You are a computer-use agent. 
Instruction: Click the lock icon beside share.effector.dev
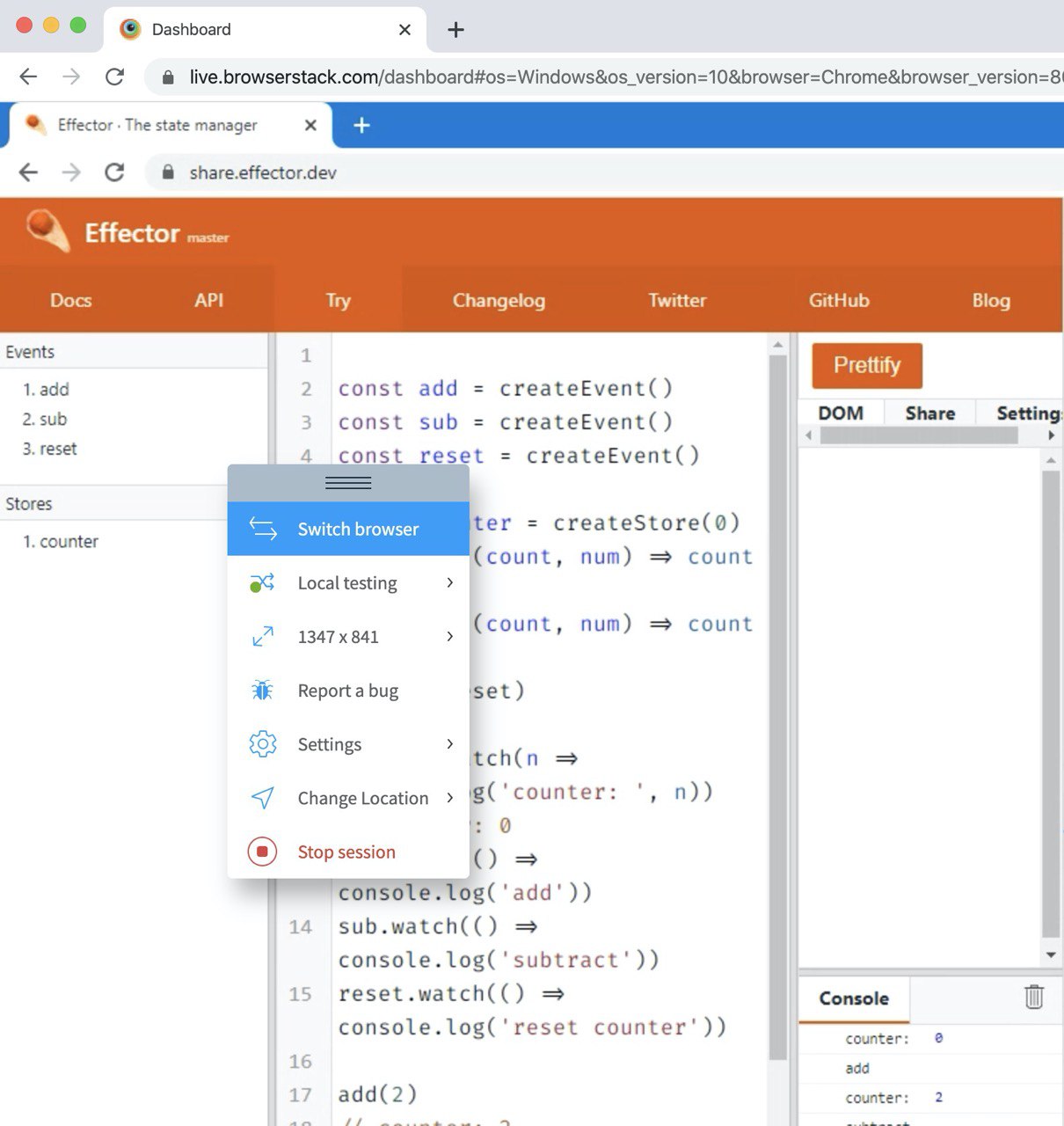click(x=168, y=172)
